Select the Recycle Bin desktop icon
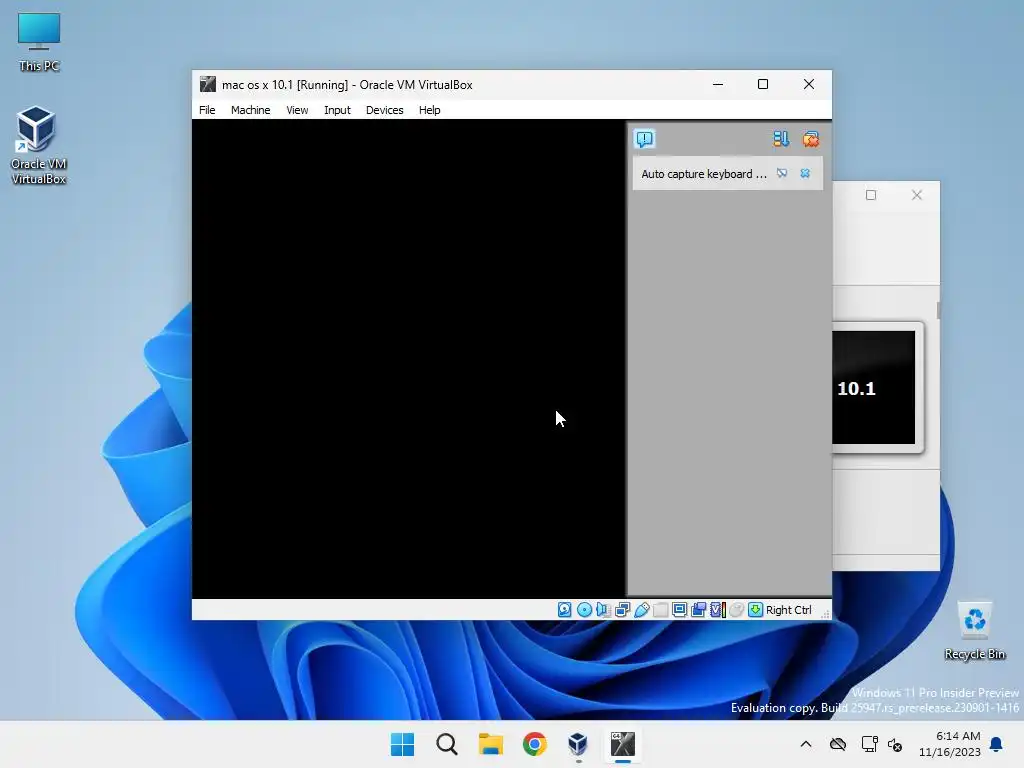This screenshot has width=1024, height=768. [x=974, y=631]
